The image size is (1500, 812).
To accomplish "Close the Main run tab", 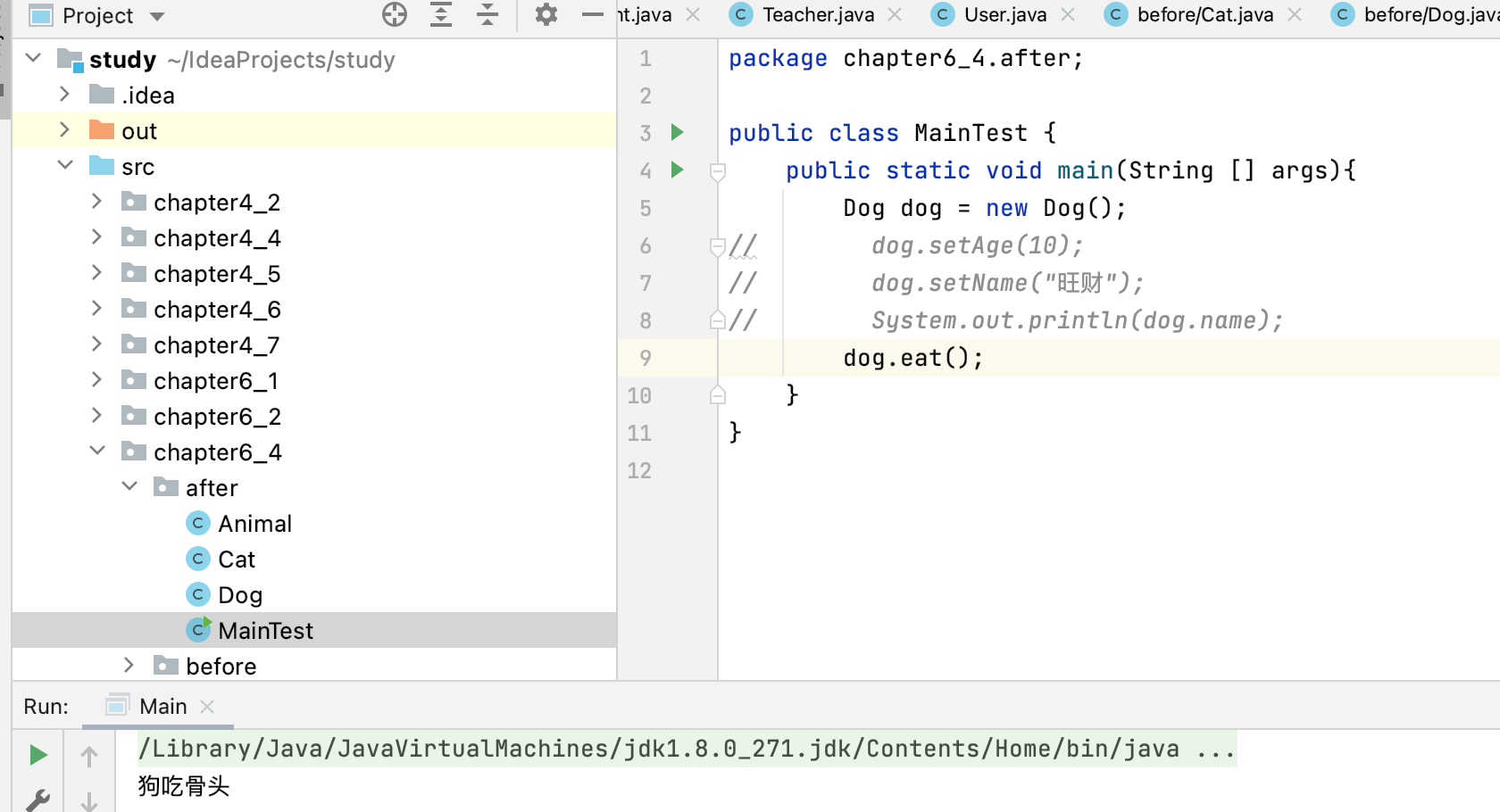I will pyautogui.click(x=207, y=707).
